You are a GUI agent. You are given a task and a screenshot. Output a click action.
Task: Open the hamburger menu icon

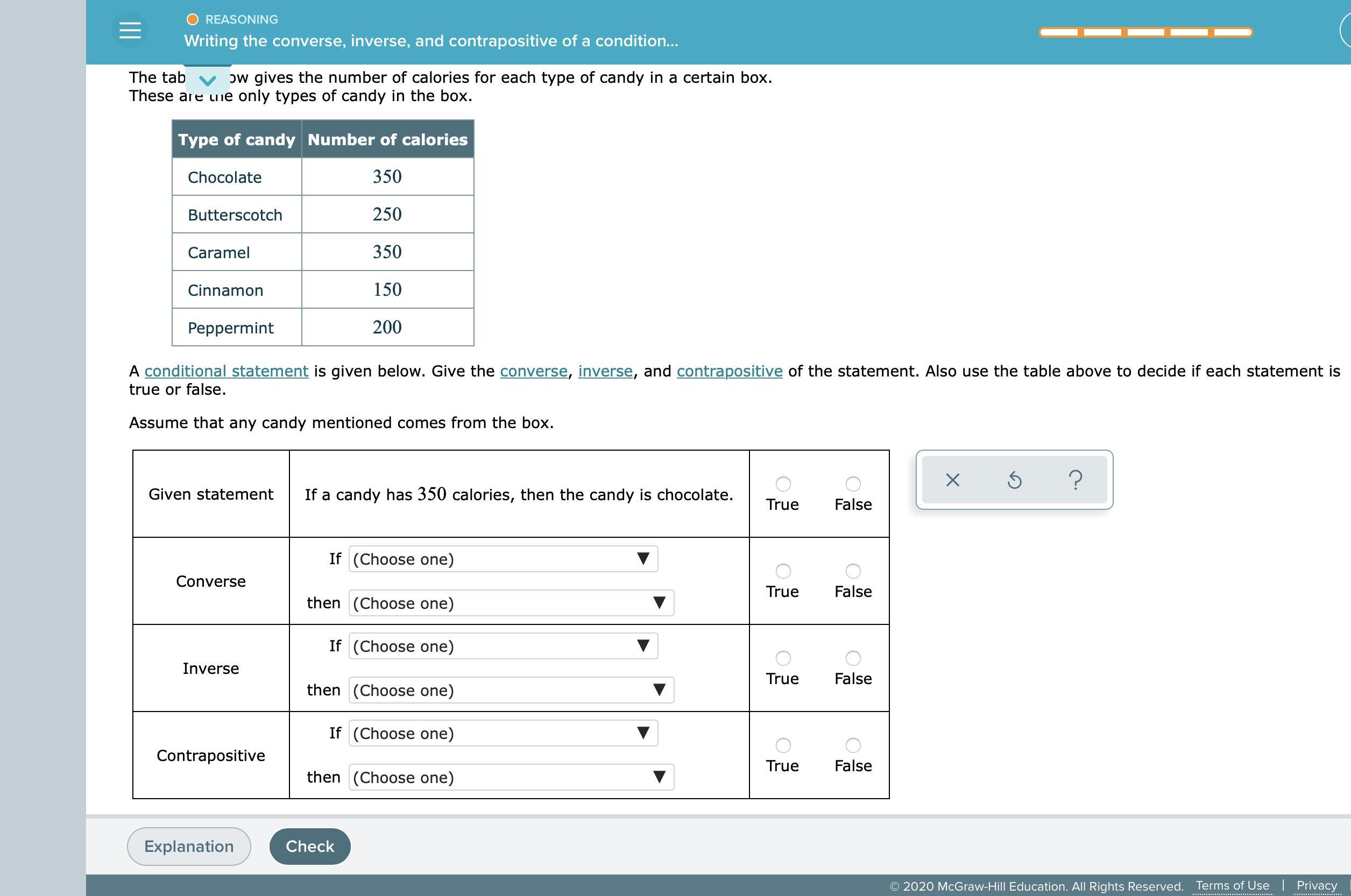(130, 30)
